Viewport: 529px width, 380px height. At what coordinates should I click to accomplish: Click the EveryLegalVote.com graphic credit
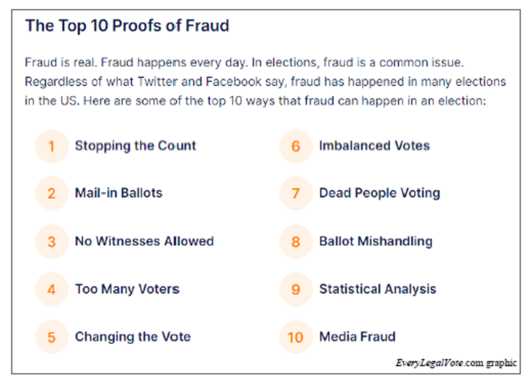(x=456, y=363)
